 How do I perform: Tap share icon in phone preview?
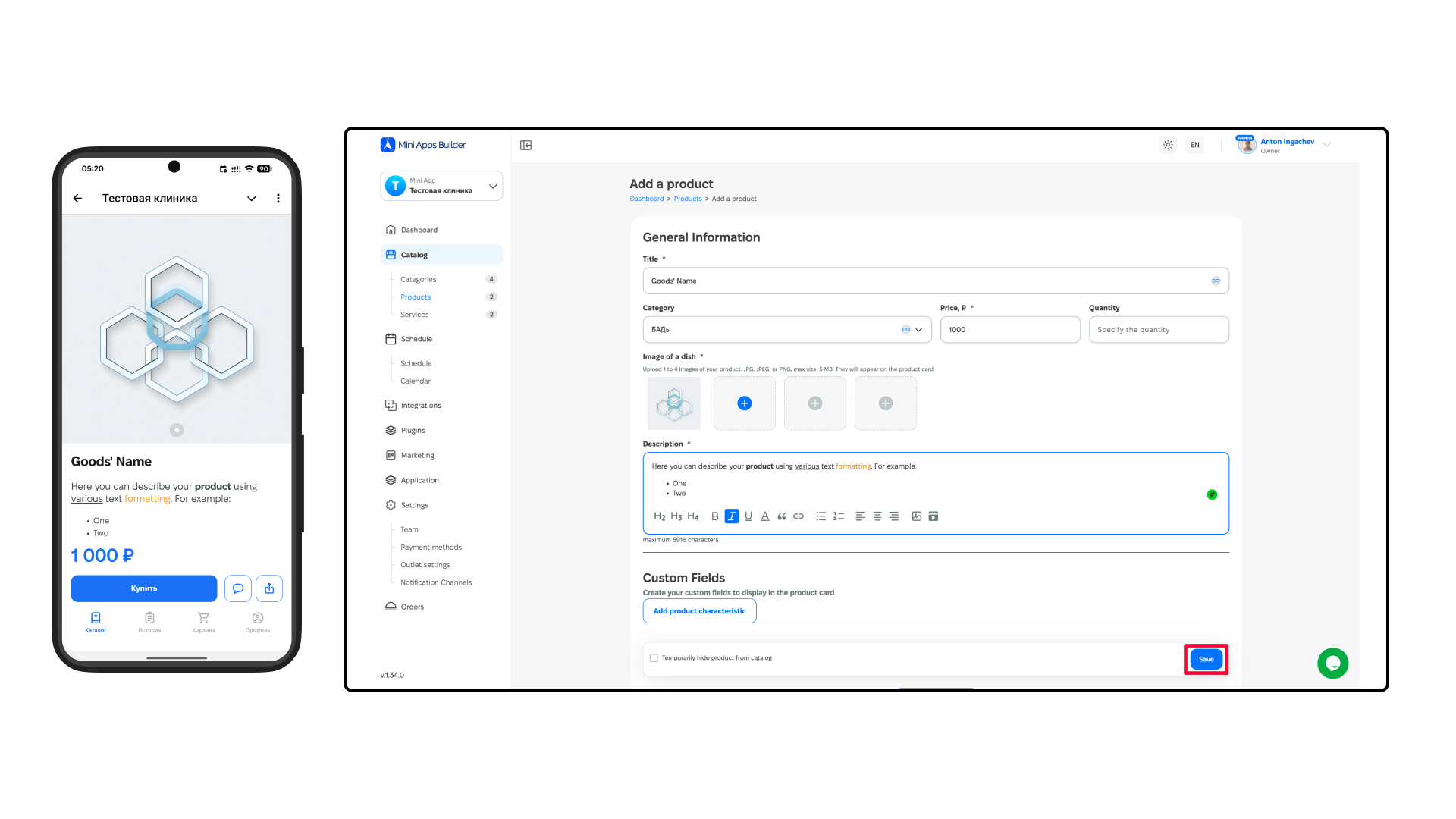point(269,588)
